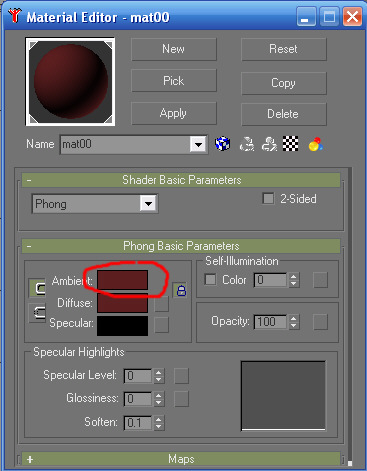Open the Diffuse color swatch

tap(122, 303)
